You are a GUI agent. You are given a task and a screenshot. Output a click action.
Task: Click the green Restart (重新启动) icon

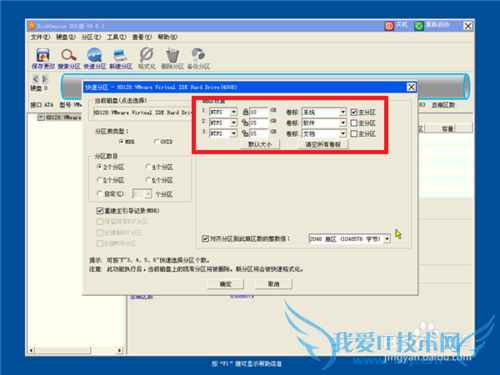tap(419, 26)
